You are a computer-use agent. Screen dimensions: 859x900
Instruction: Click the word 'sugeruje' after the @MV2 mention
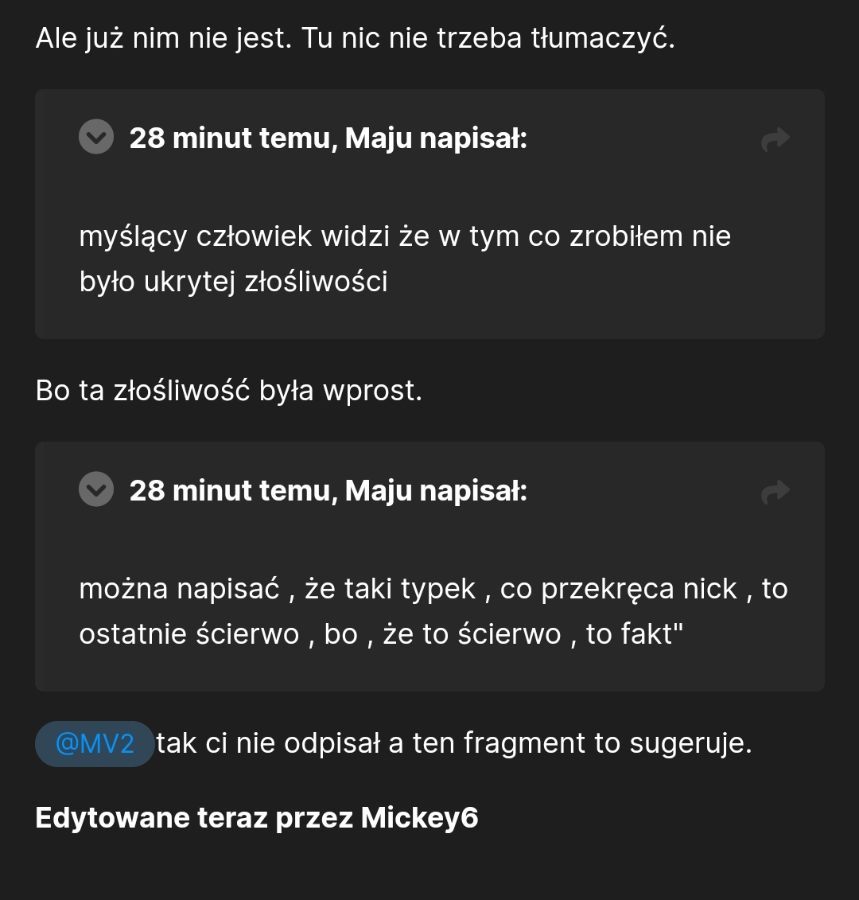click(x=691, y=743)
